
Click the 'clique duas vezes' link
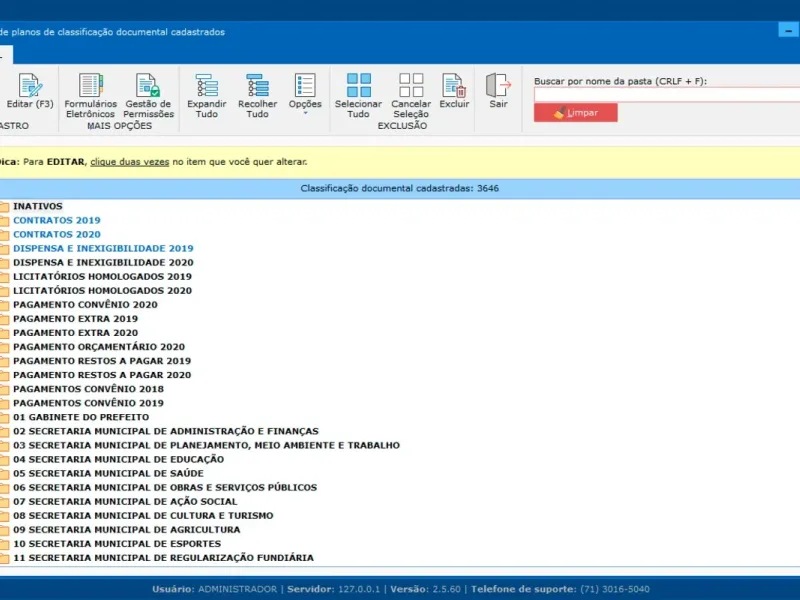tap(129, 161)
